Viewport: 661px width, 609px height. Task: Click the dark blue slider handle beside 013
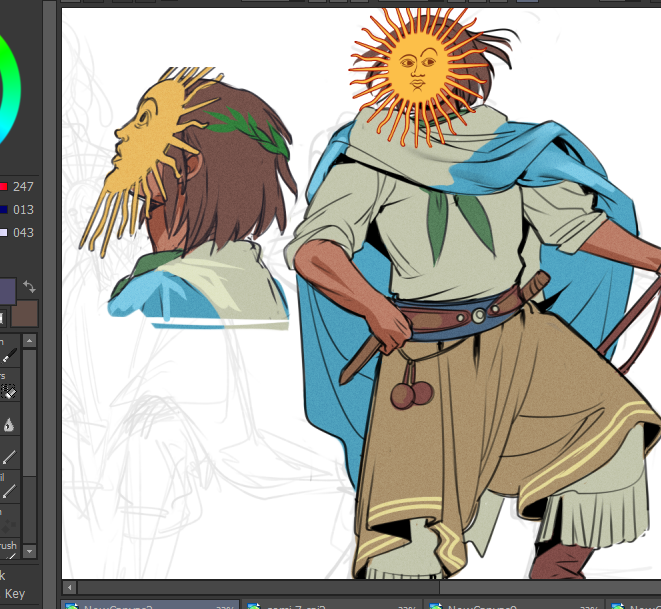click(3, 209)
